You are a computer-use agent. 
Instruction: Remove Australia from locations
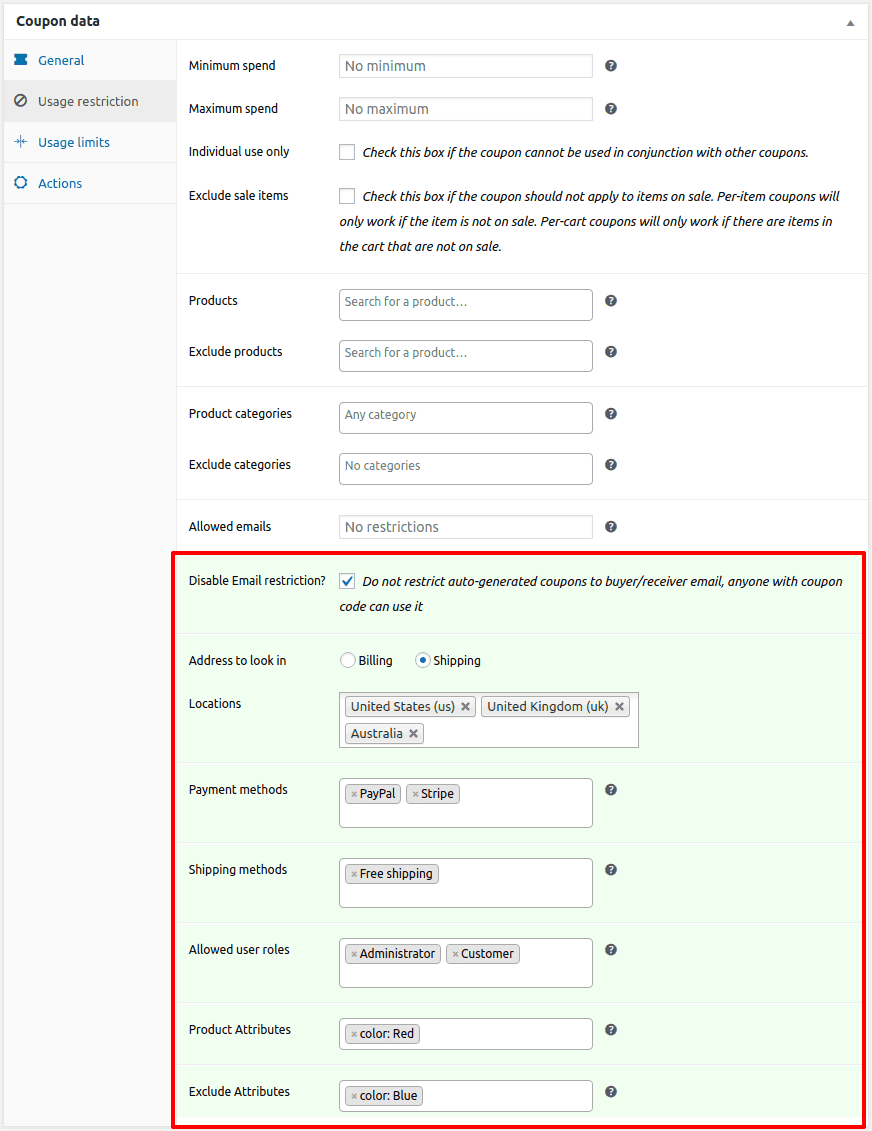pyautogui.click(x=413, y=734)
